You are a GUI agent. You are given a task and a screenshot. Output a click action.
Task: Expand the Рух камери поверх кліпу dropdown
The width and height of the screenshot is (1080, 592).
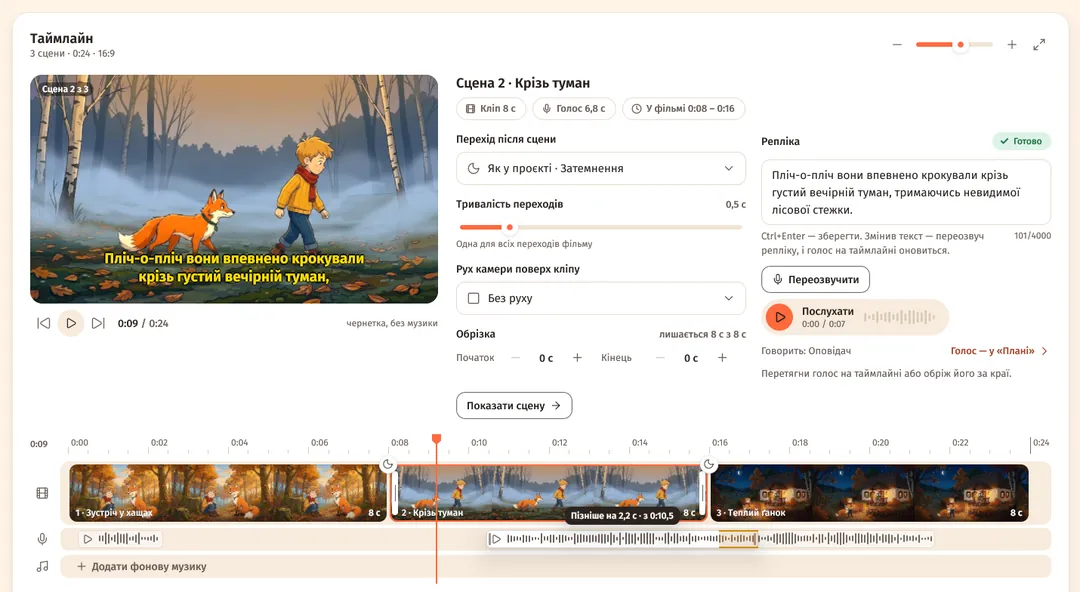point(601,298)
